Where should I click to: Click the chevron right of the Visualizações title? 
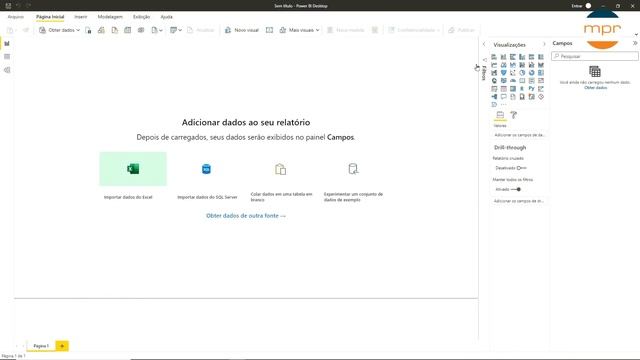click(x=544, y=44)
